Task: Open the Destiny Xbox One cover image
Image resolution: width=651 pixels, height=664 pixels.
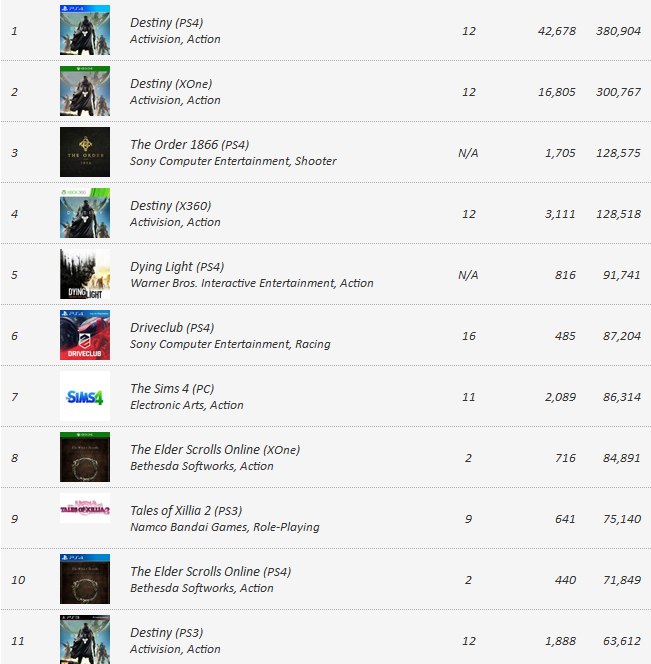Action: click(85, 91)
